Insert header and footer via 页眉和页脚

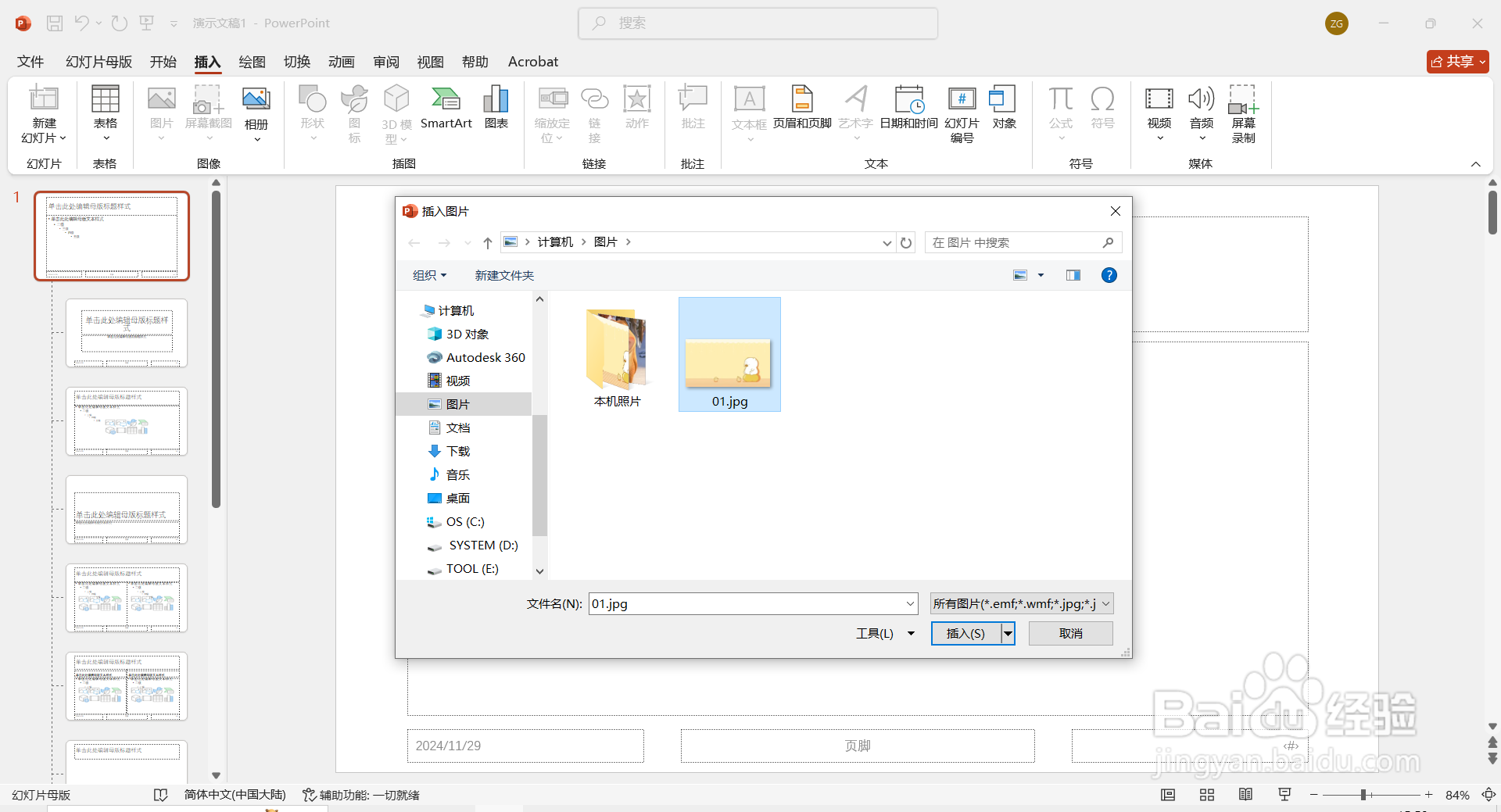(802, 109)
